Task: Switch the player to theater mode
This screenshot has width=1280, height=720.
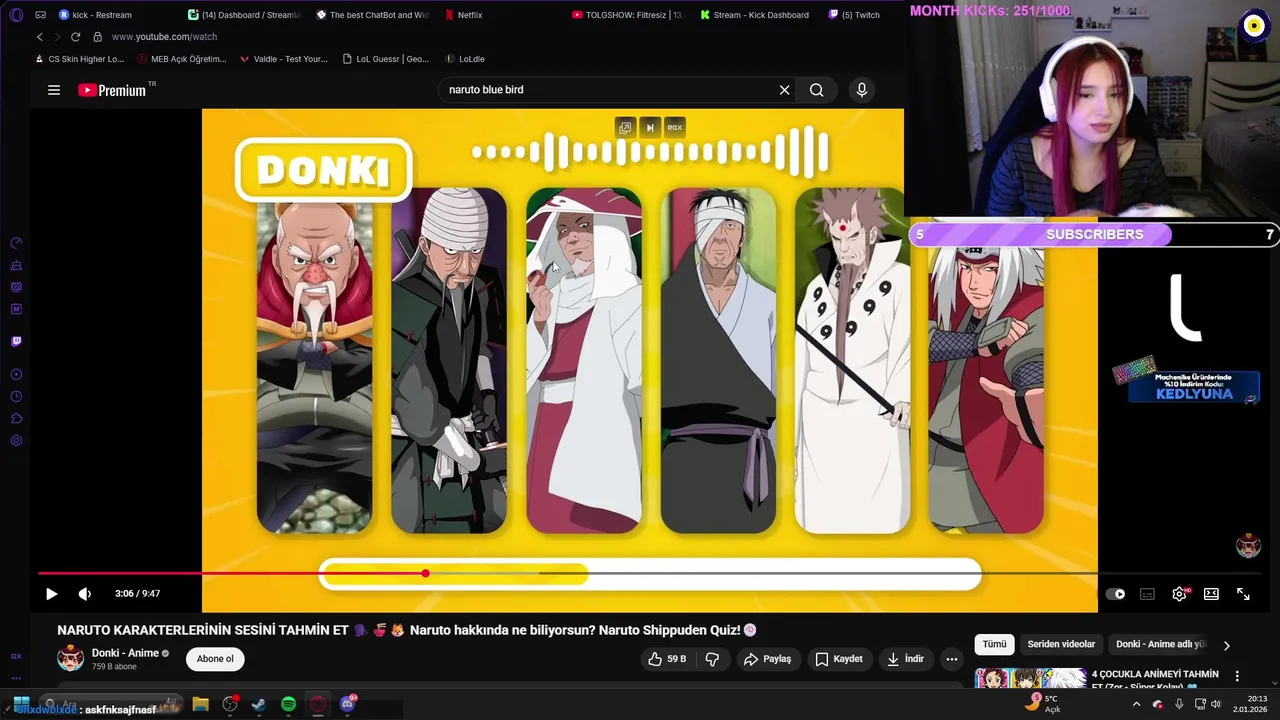Action: coord(1211,594)
